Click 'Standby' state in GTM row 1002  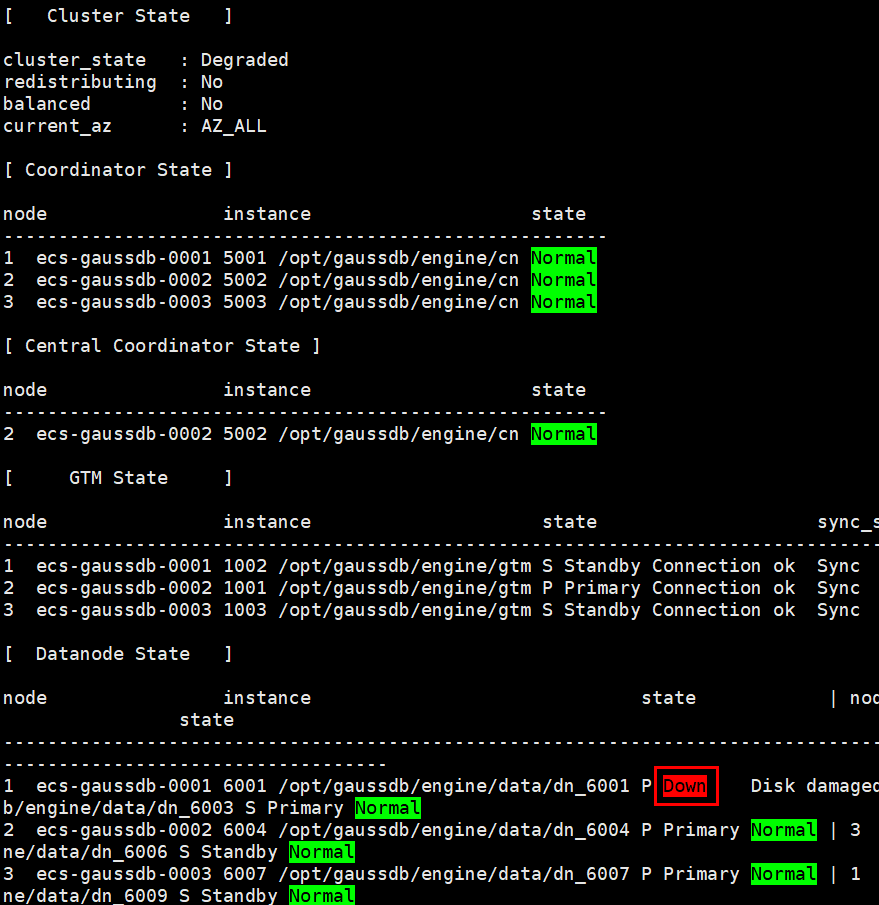click(602, 566)
